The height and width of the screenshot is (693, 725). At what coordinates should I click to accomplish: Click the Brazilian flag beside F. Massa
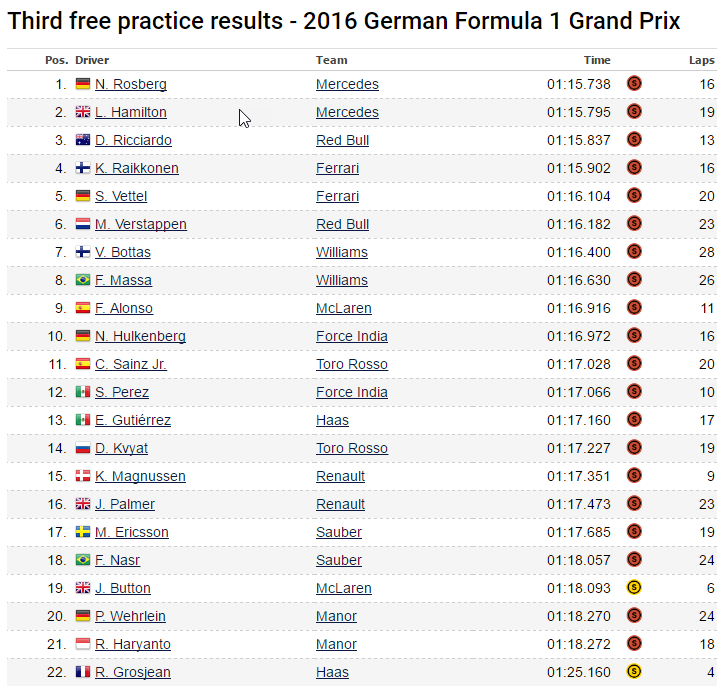(83, 280)
